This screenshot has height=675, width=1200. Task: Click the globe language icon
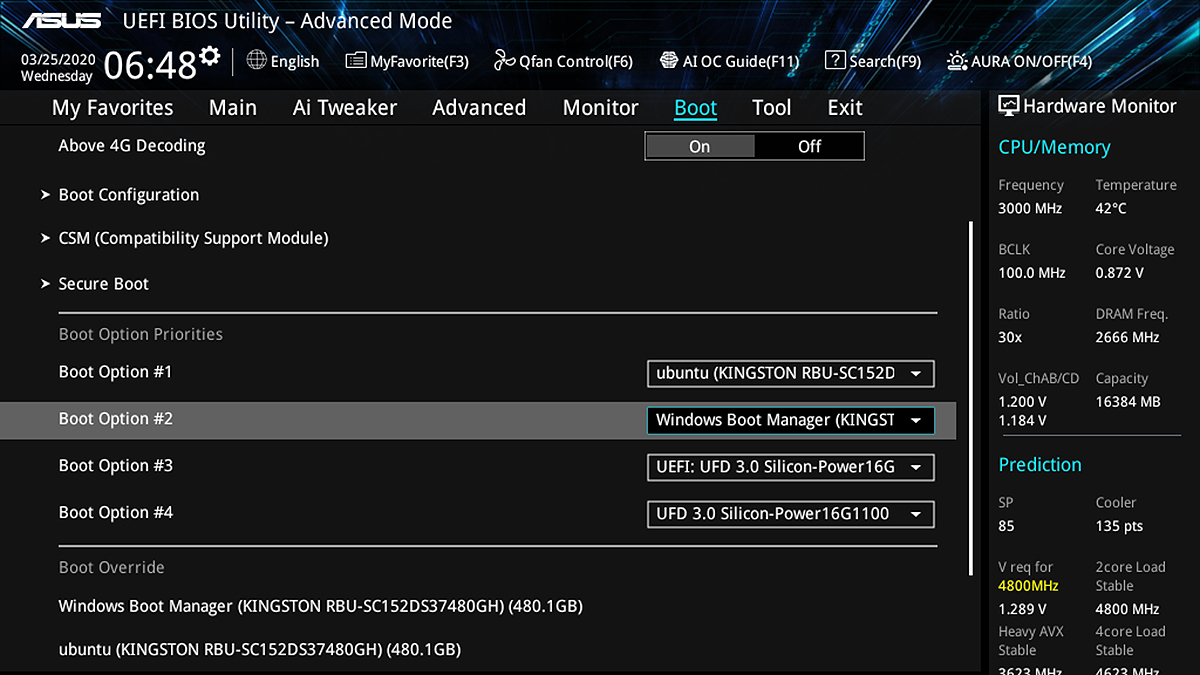[256, 61]
